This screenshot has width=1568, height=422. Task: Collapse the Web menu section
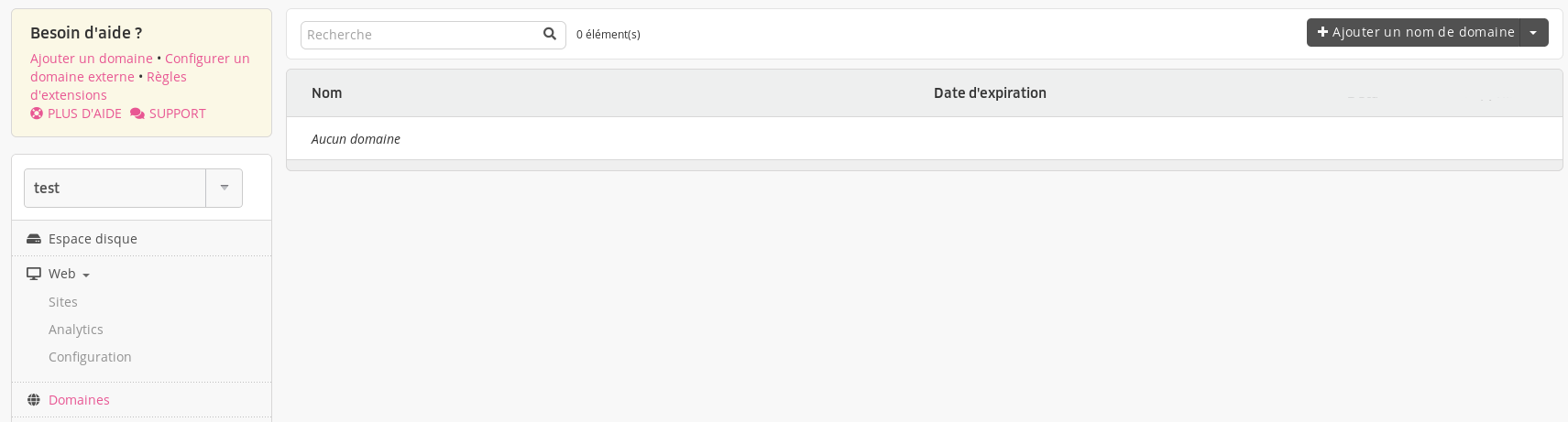[69, 274]
